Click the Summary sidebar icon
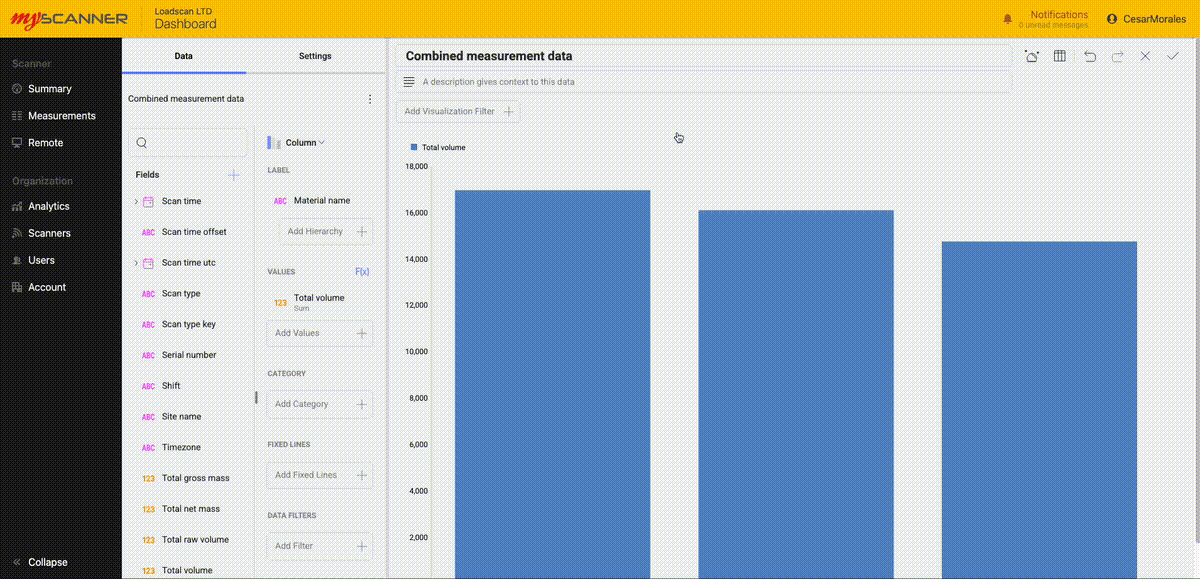 pos(17,89)
